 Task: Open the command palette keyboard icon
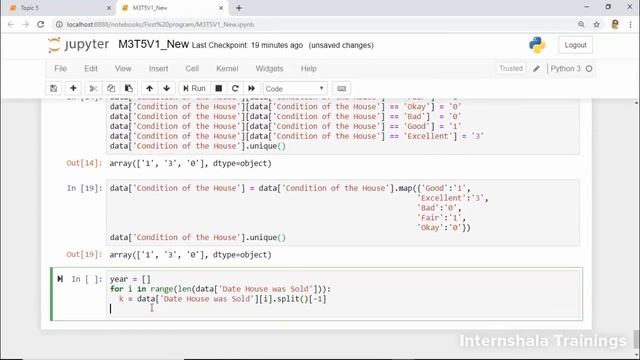342,89
